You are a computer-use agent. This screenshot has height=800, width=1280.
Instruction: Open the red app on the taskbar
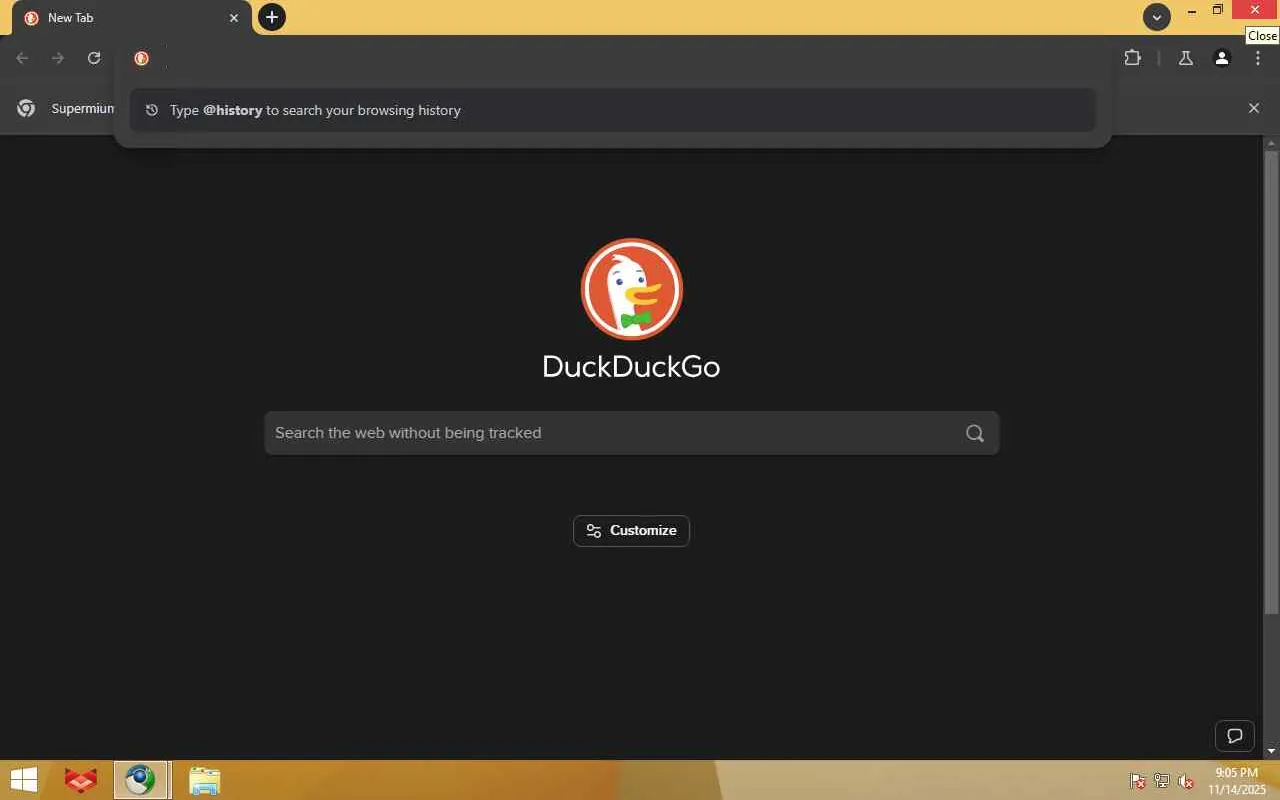tap(81, 780)
